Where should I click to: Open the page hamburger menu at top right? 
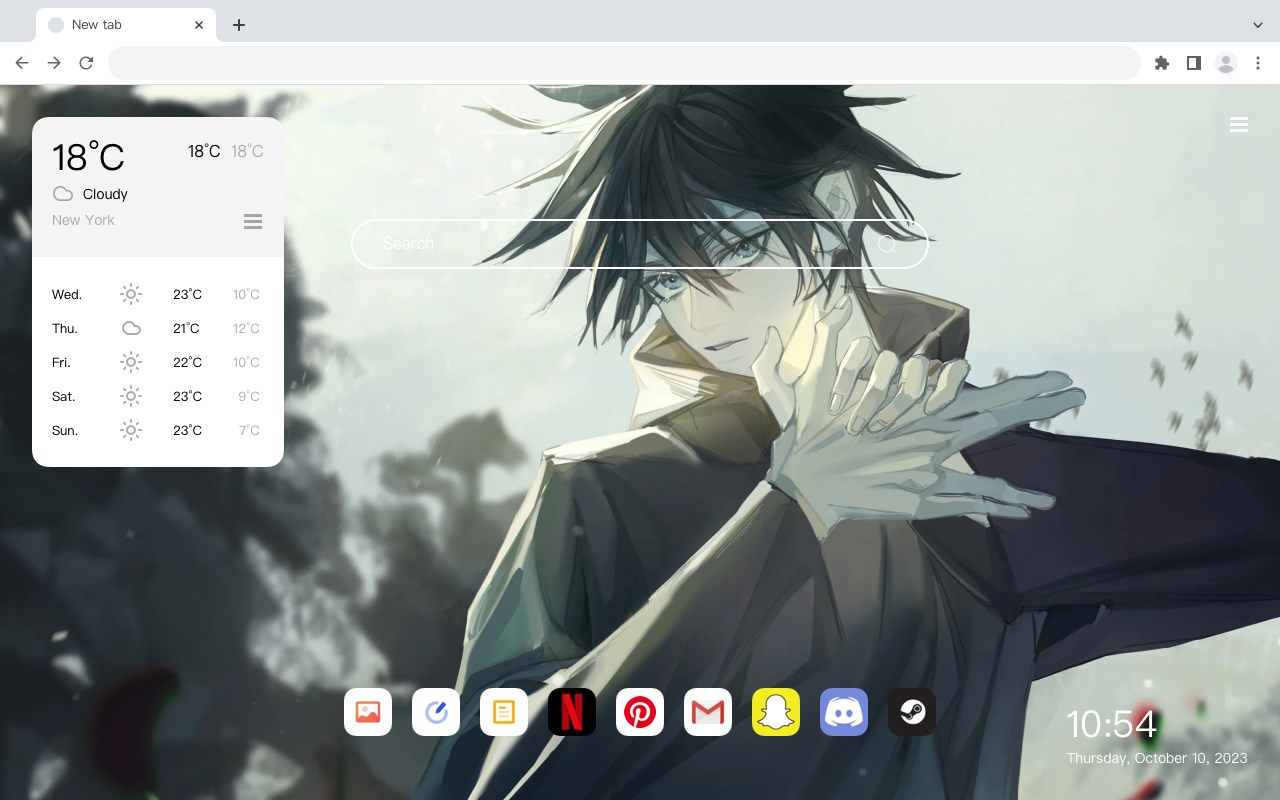[1239, 125]
